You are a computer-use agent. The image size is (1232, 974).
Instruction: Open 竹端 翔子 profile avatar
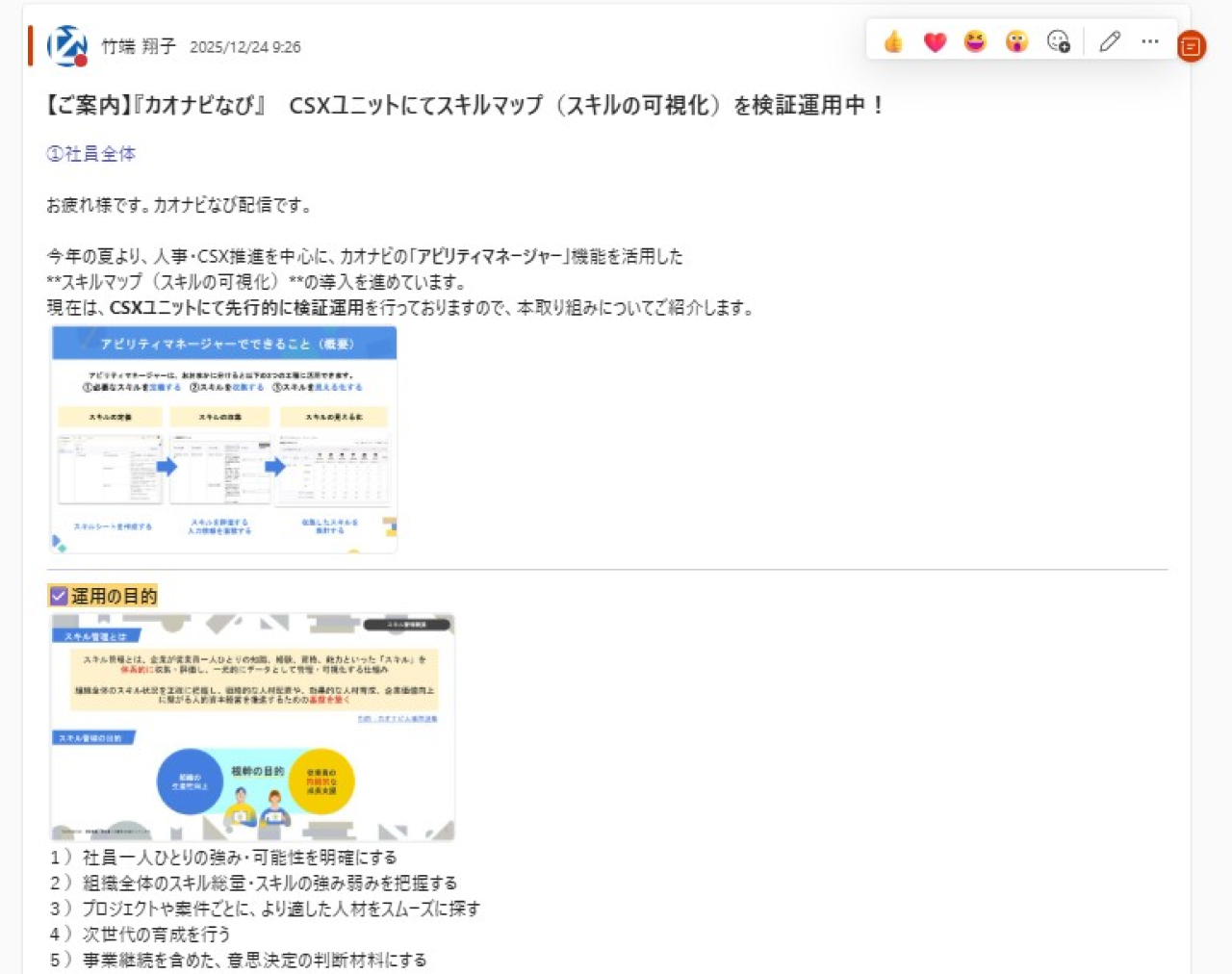(x=67, y=45)
